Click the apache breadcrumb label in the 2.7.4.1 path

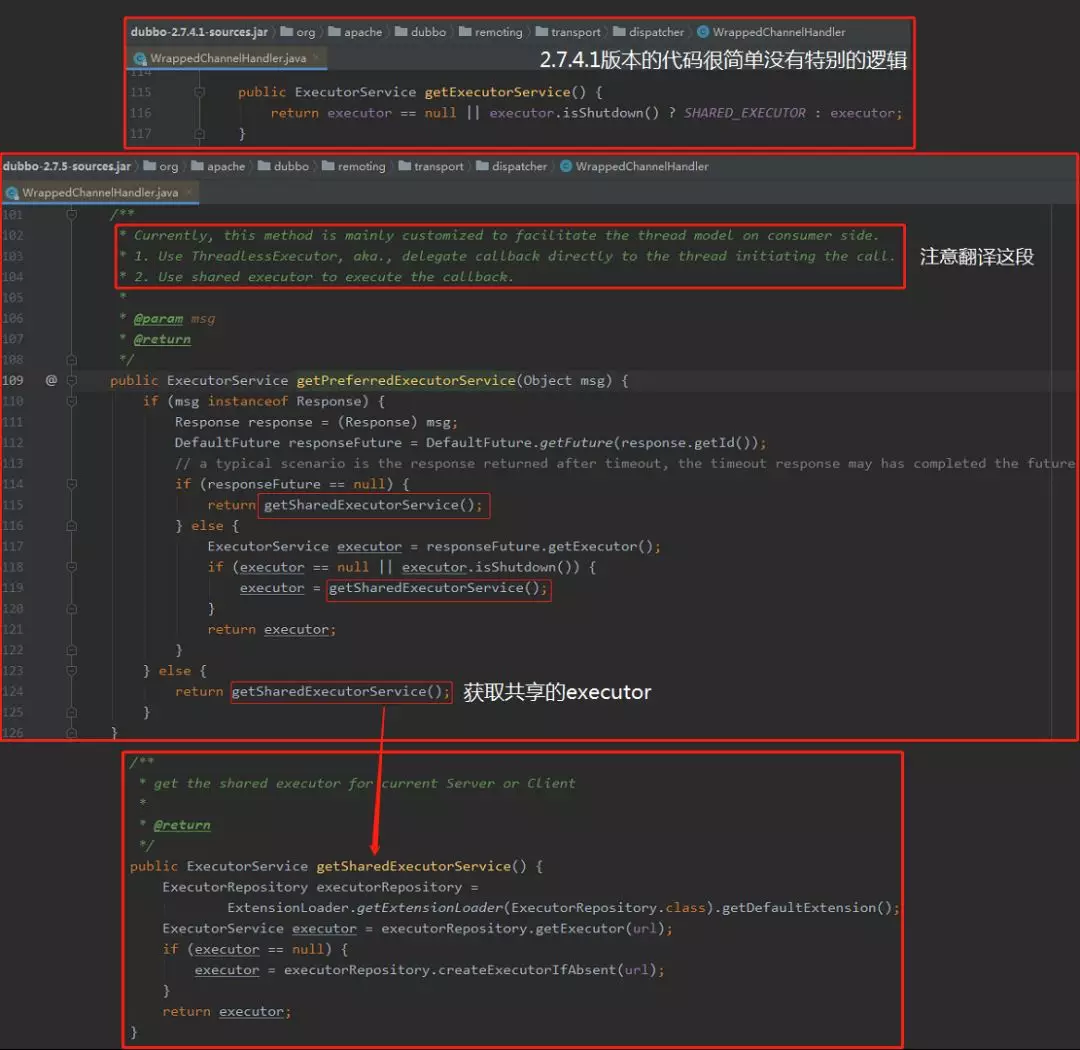(x=363, y=32)
